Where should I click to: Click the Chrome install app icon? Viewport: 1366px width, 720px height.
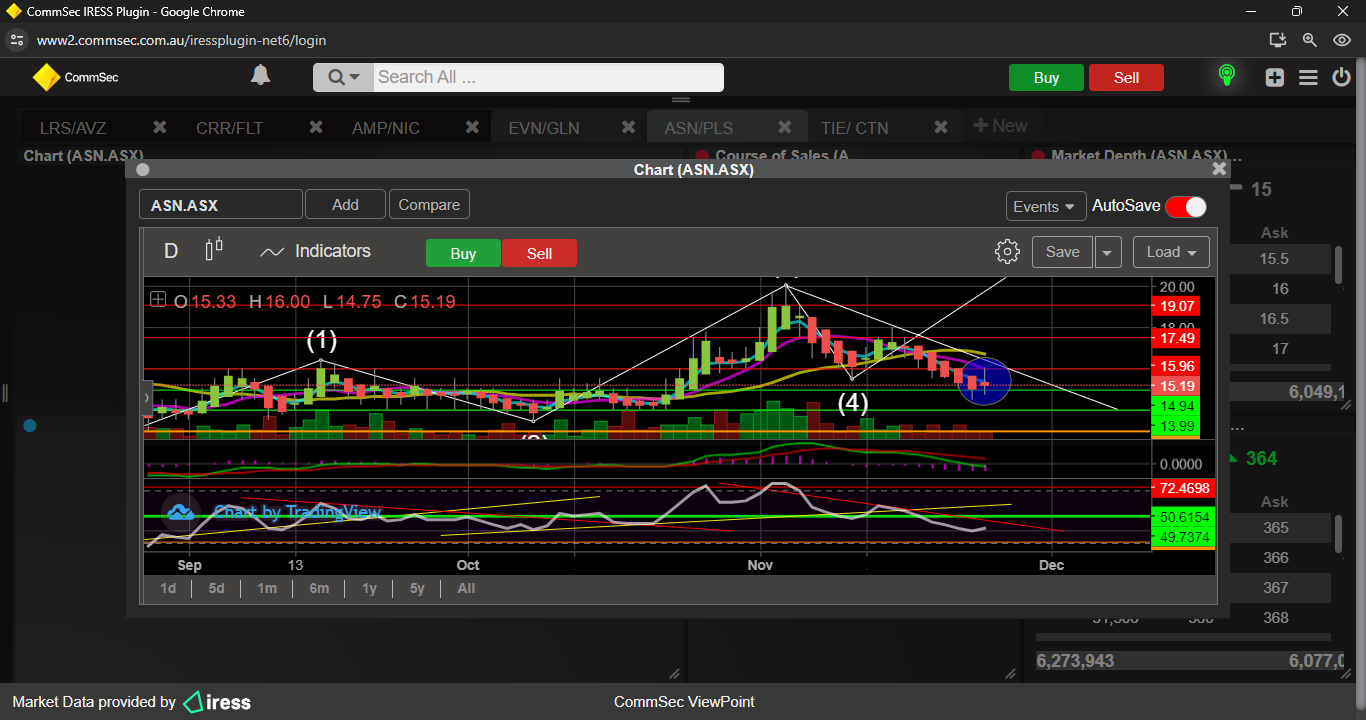(x=1277, y=40)
